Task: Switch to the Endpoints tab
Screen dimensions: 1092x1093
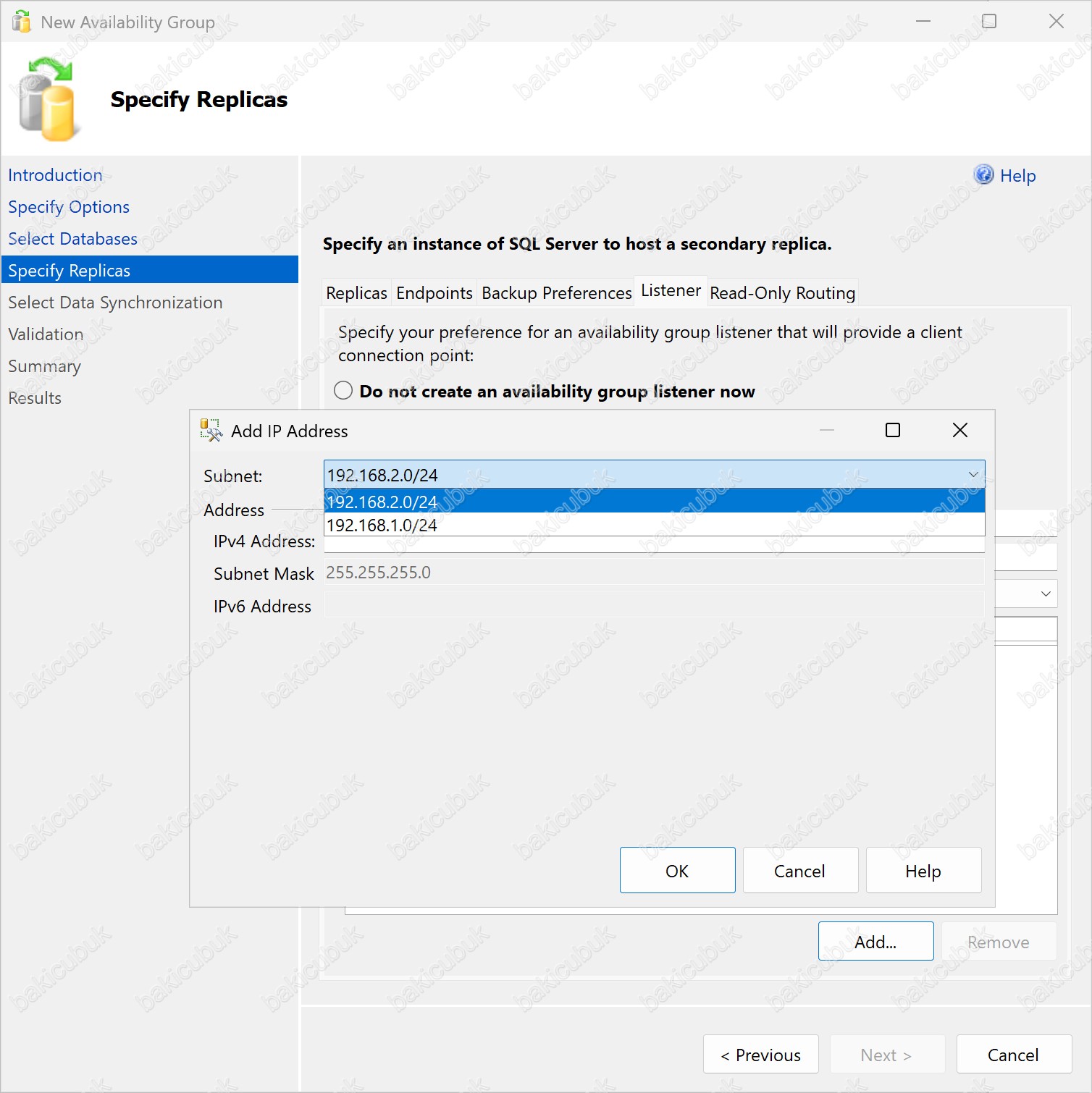Action: click(434, 293)
